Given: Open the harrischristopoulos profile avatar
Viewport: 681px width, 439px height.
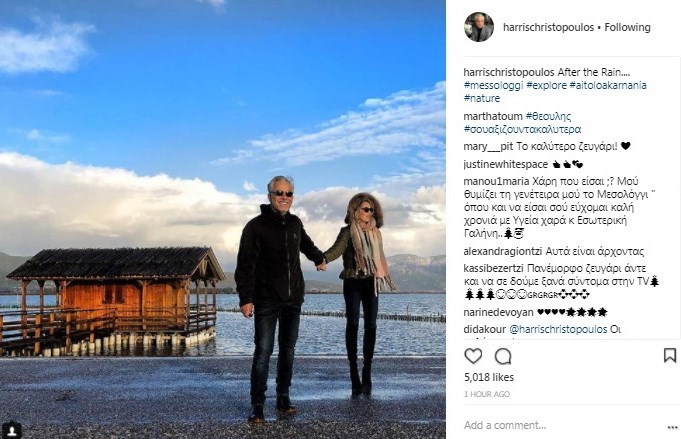Looking at the screenshot, I should click(479, 27).
